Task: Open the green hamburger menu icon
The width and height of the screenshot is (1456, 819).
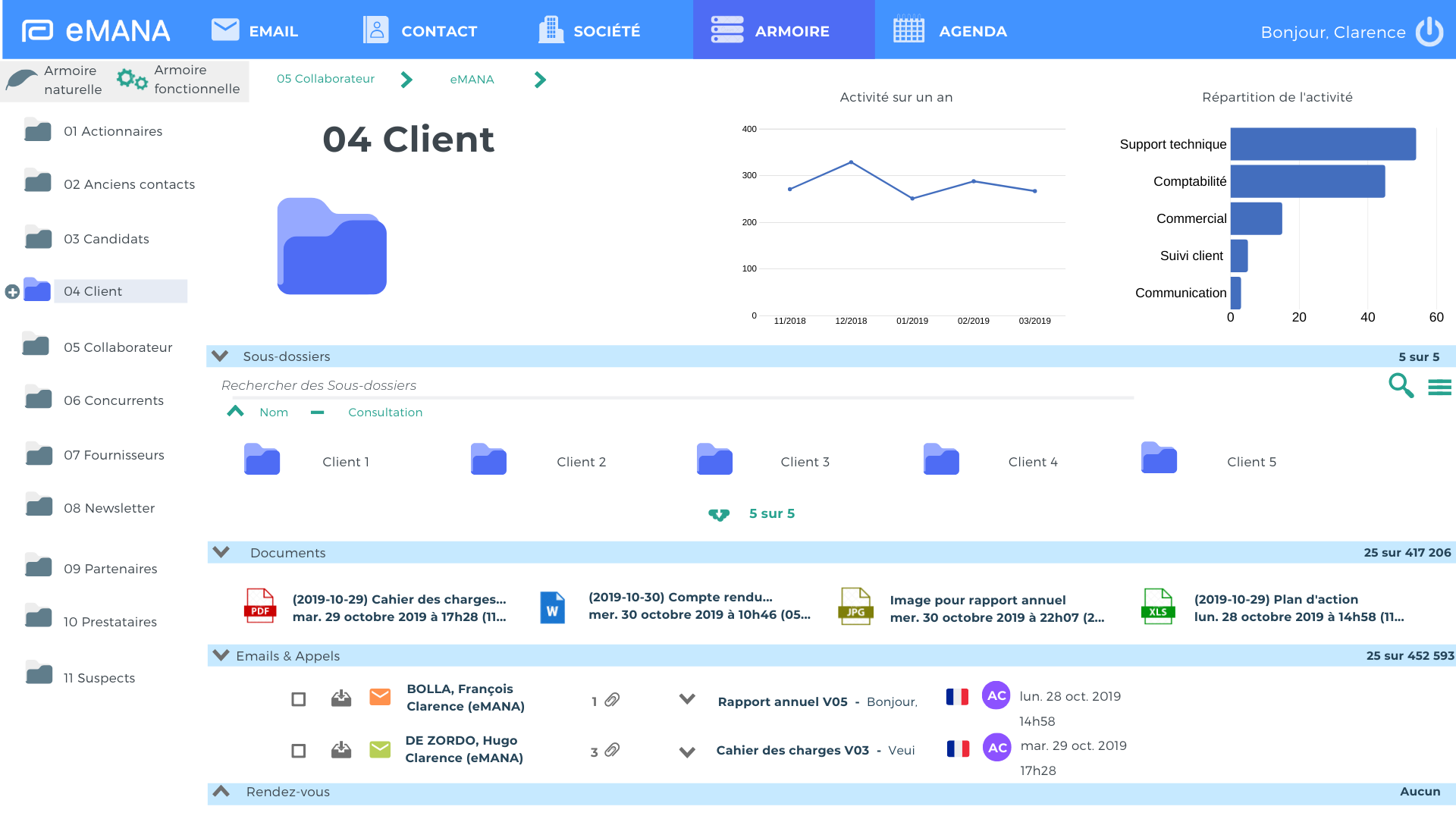Action: 1439,388
